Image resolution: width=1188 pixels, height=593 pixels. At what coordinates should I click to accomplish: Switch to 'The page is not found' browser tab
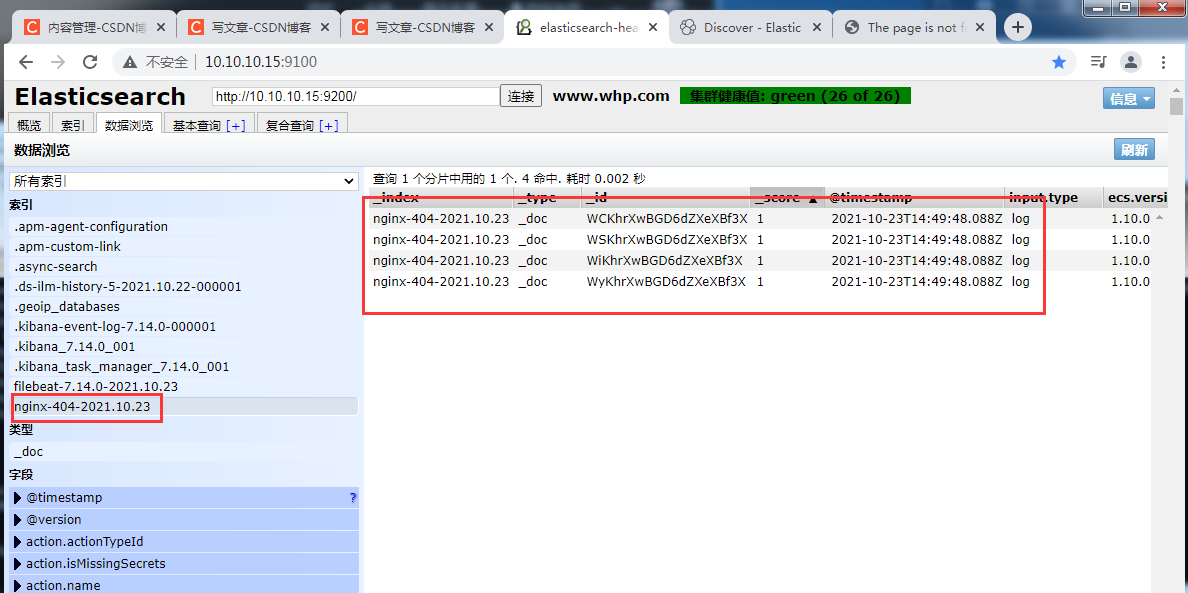(x=914, y=28)
